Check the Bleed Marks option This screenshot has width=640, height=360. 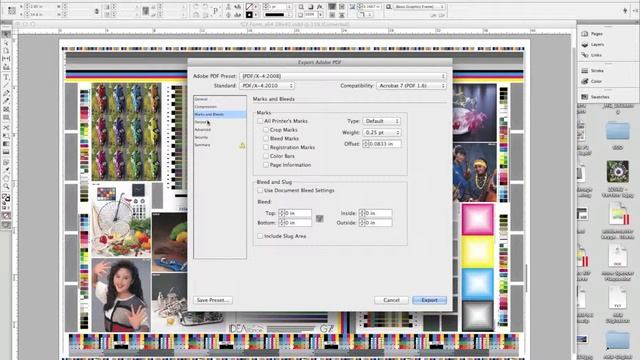tap(266, 139)
